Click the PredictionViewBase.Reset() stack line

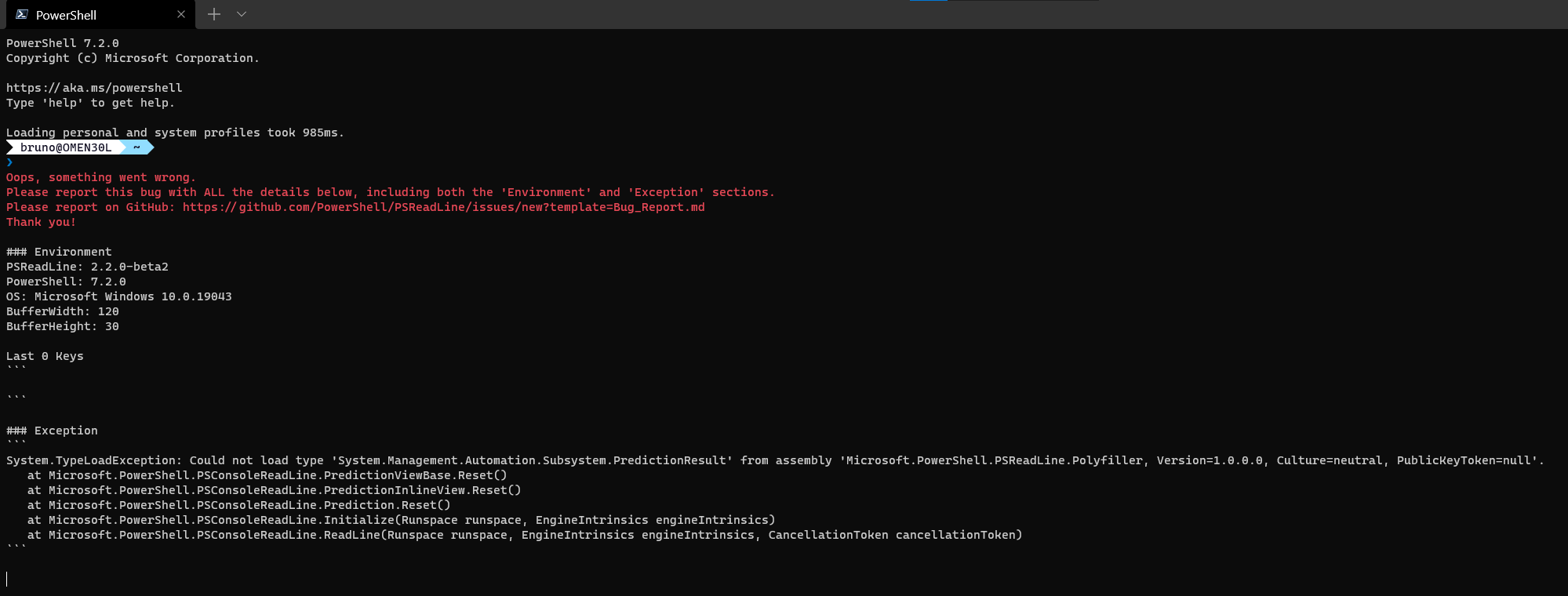[x=267, y=475]
